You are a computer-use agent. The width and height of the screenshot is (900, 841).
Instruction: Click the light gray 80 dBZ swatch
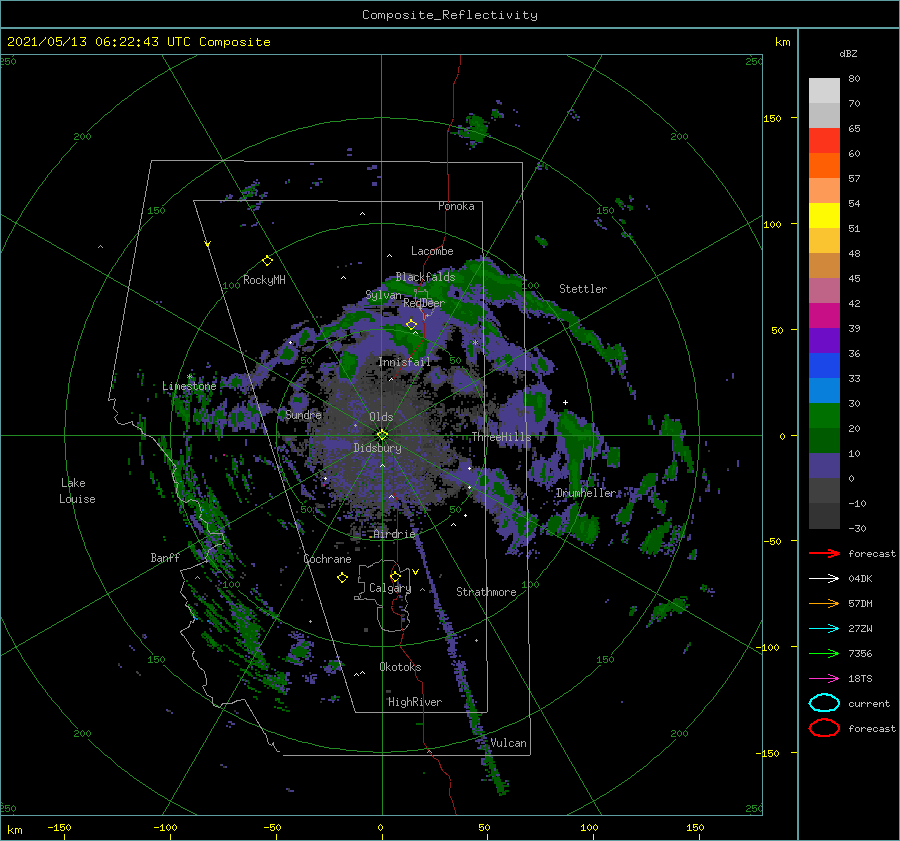[x=824, y=91]
